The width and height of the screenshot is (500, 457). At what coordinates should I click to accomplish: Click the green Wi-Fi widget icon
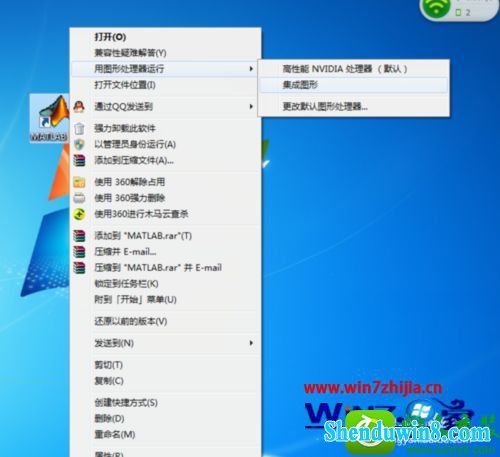[436, 7]
